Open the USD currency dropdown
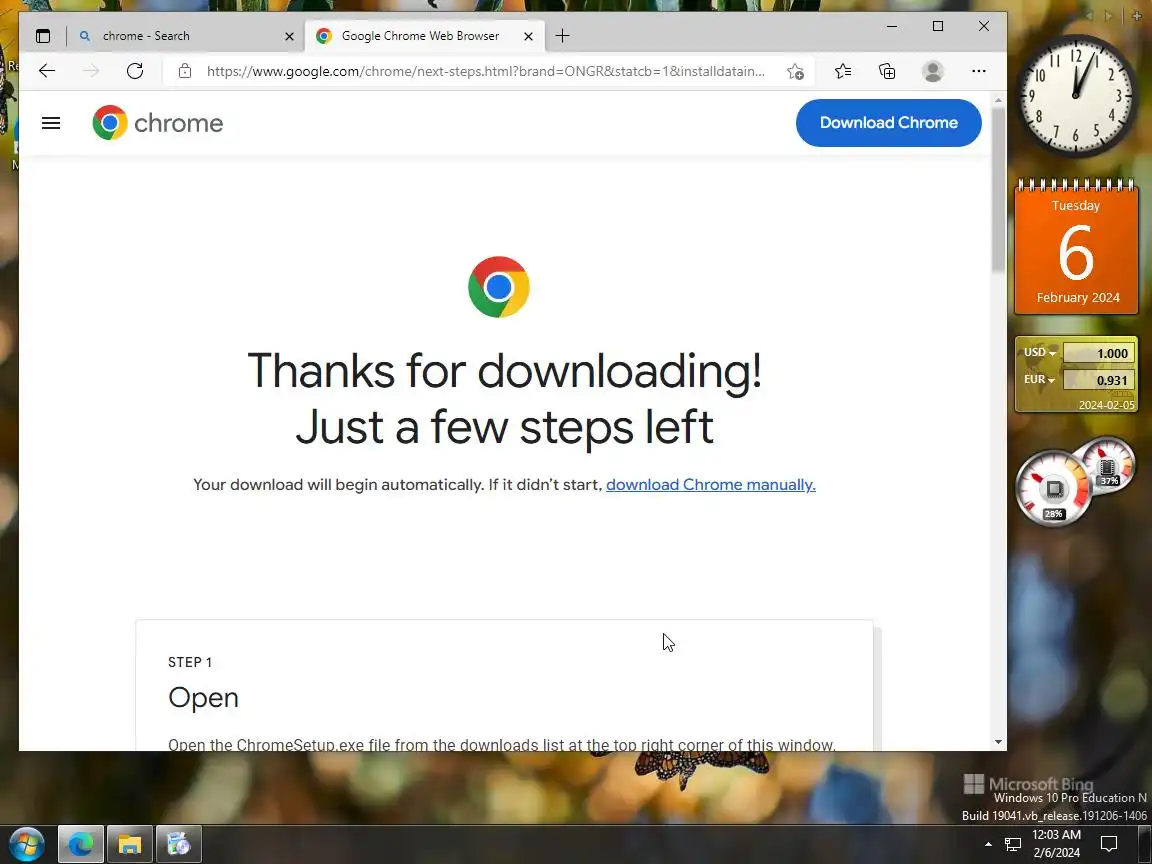The height and width of the screenshot is (864, 1152). 1040,353
